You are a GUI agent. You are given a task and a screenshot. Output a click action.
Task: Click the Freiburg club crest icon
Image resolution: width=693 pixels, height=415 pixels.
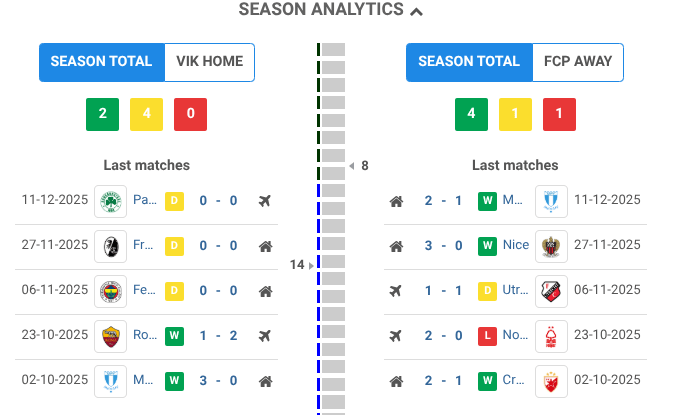pyautogui.click(x=110, y=246)
